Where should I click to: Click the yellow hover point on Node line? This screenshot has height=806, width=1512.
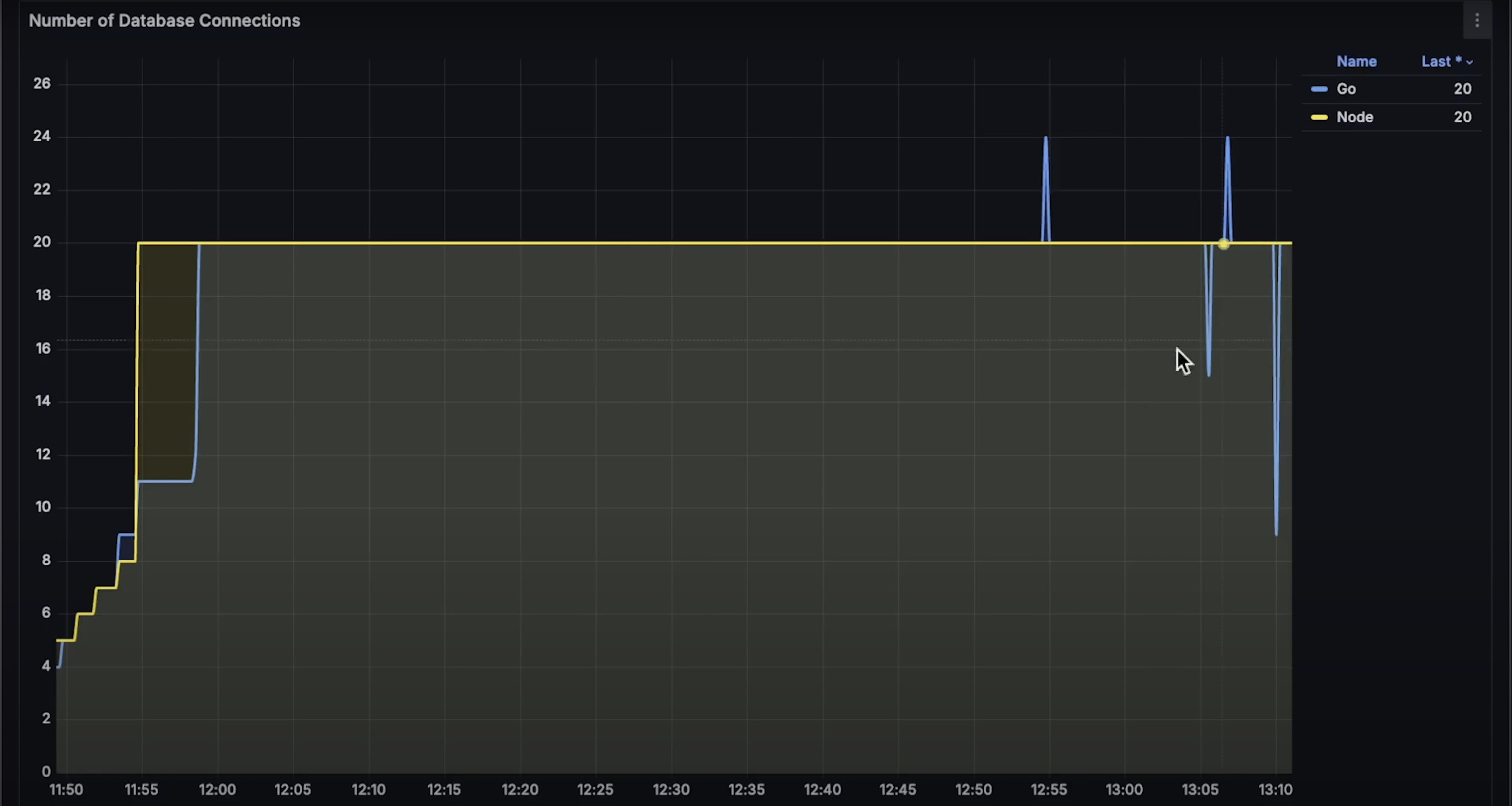click(x=1223, y=244)
